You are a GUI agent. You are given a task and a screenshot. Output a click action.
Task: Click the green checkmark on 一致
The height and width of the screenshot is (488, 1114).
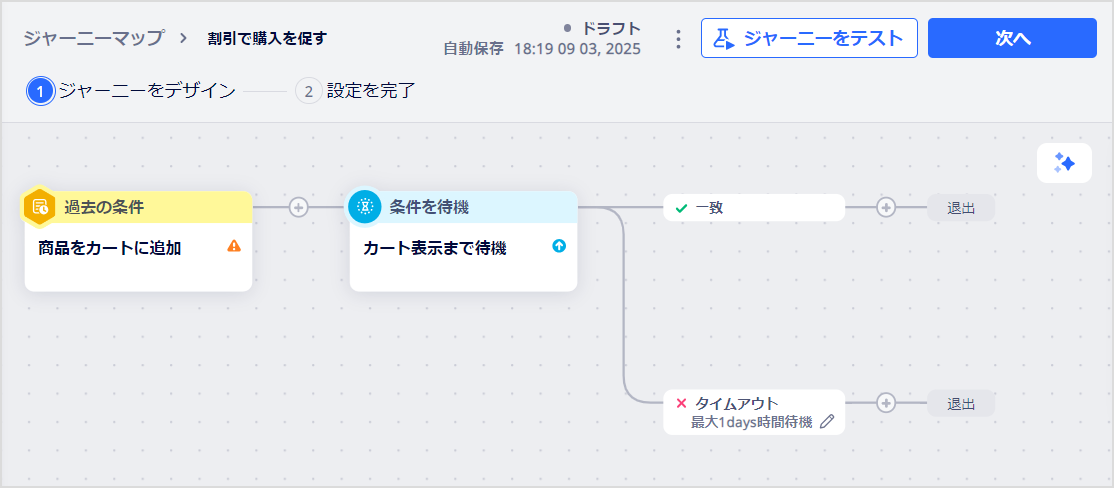click(x=681, y=208)
